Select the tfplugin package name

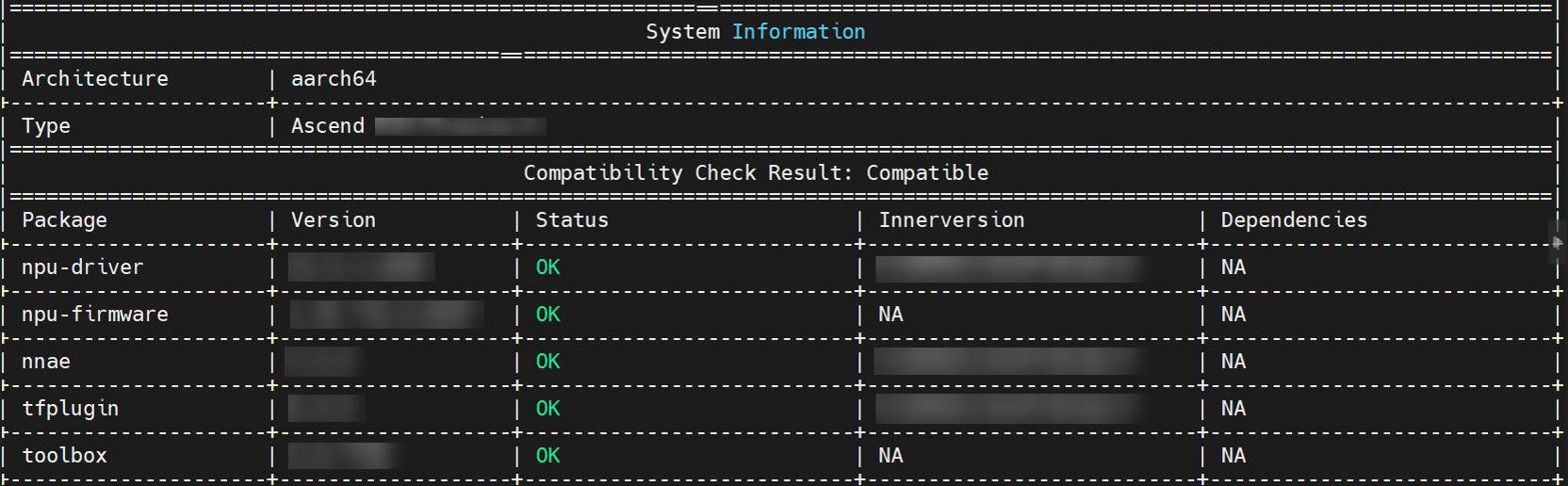[71, 409]
